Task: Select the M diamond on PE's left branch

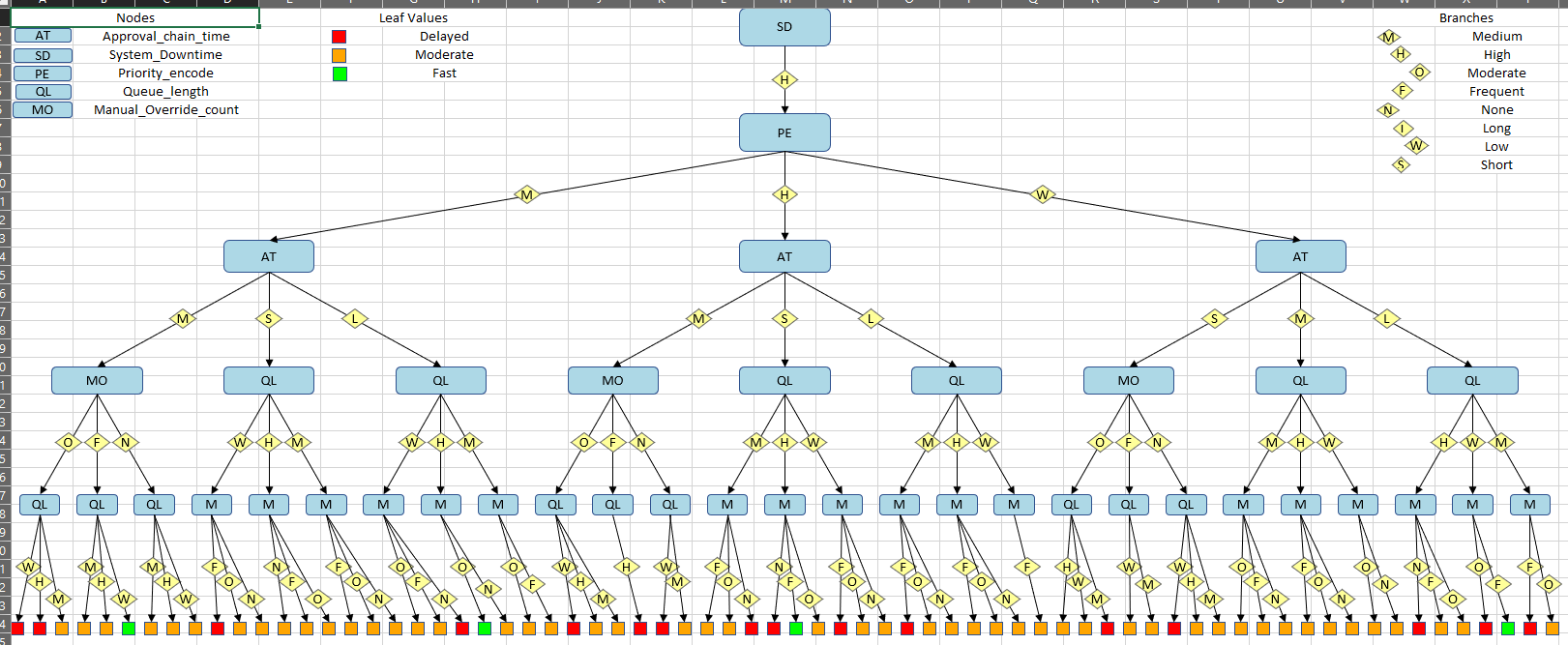Action: [526, 195]
